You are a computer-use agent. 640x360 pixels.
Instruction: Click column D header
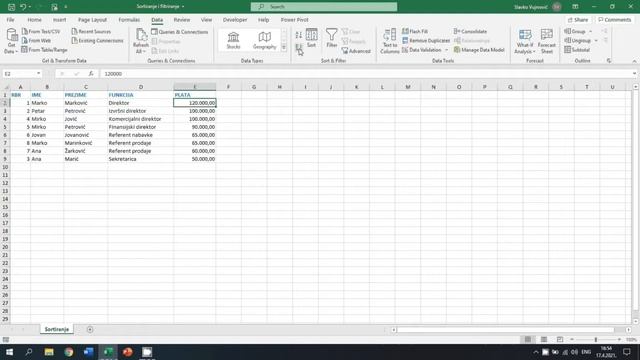141,87
